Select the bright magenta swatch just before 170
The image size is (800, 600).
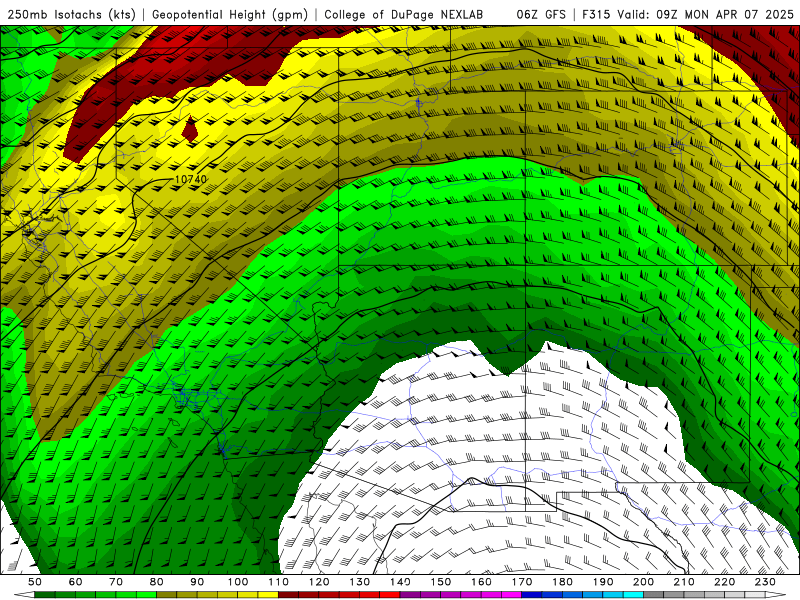[x=511, y=595]
